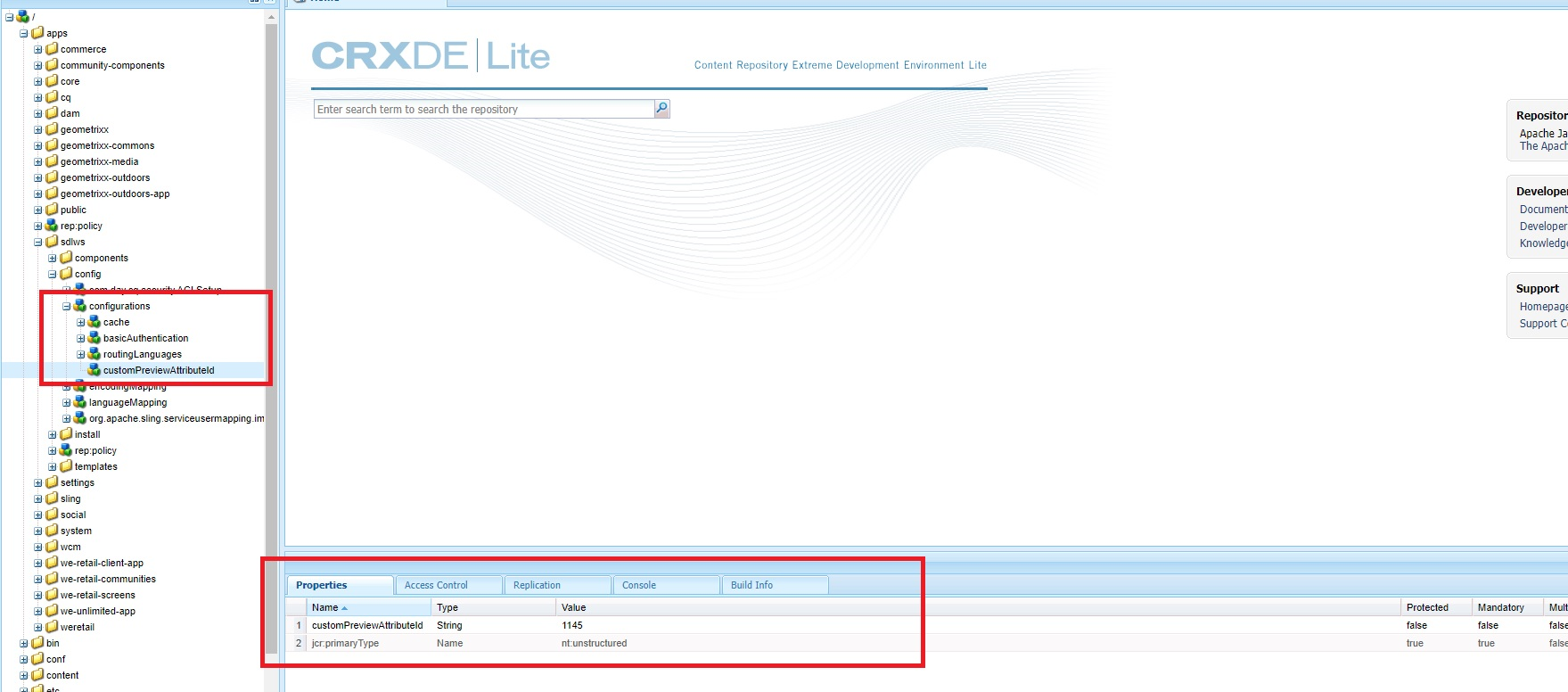Viewport: 1568px width, 692px height.
Task: Click the wcm folder icon
Action: pos(52,547)
